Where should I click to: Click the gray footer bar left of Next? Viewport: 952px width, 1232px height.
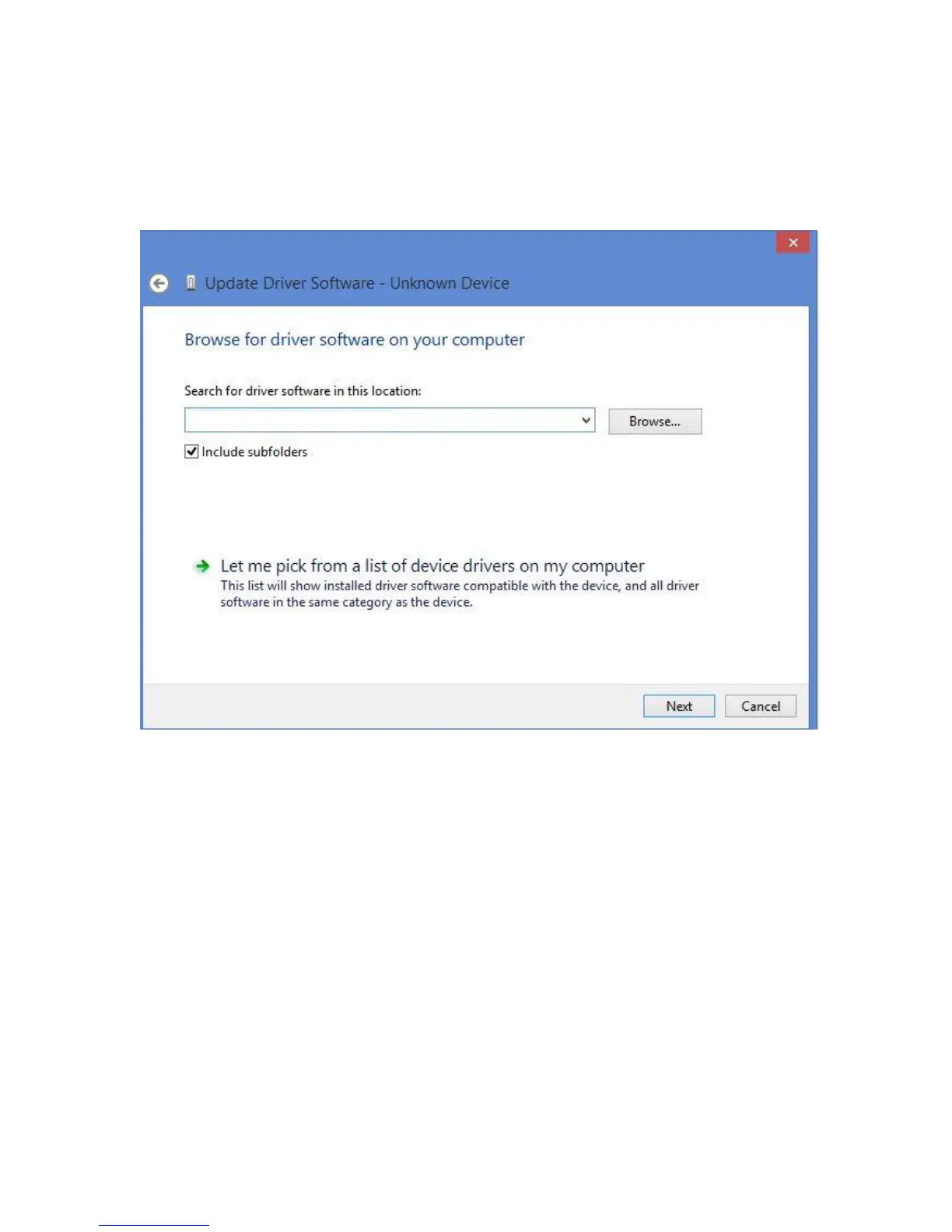[389, 706]
